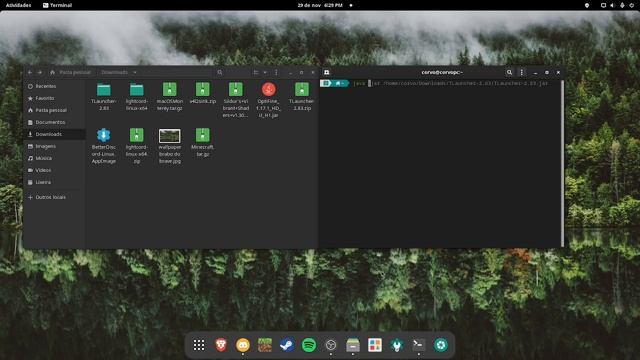Open the show applications grid in dock
The image size is (640, 360).
point(199,345)
